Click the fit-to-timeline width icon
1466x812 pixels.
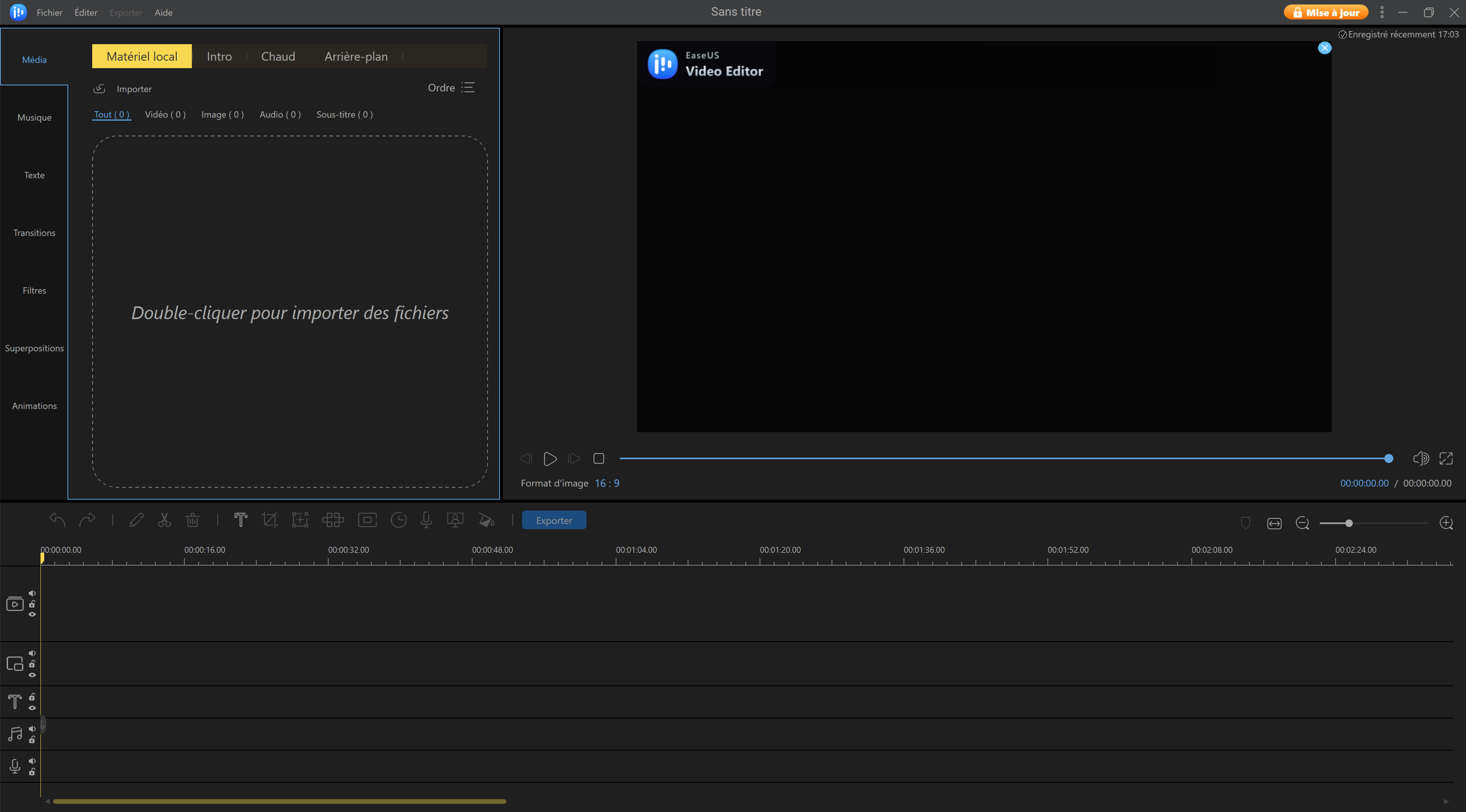1275,523
